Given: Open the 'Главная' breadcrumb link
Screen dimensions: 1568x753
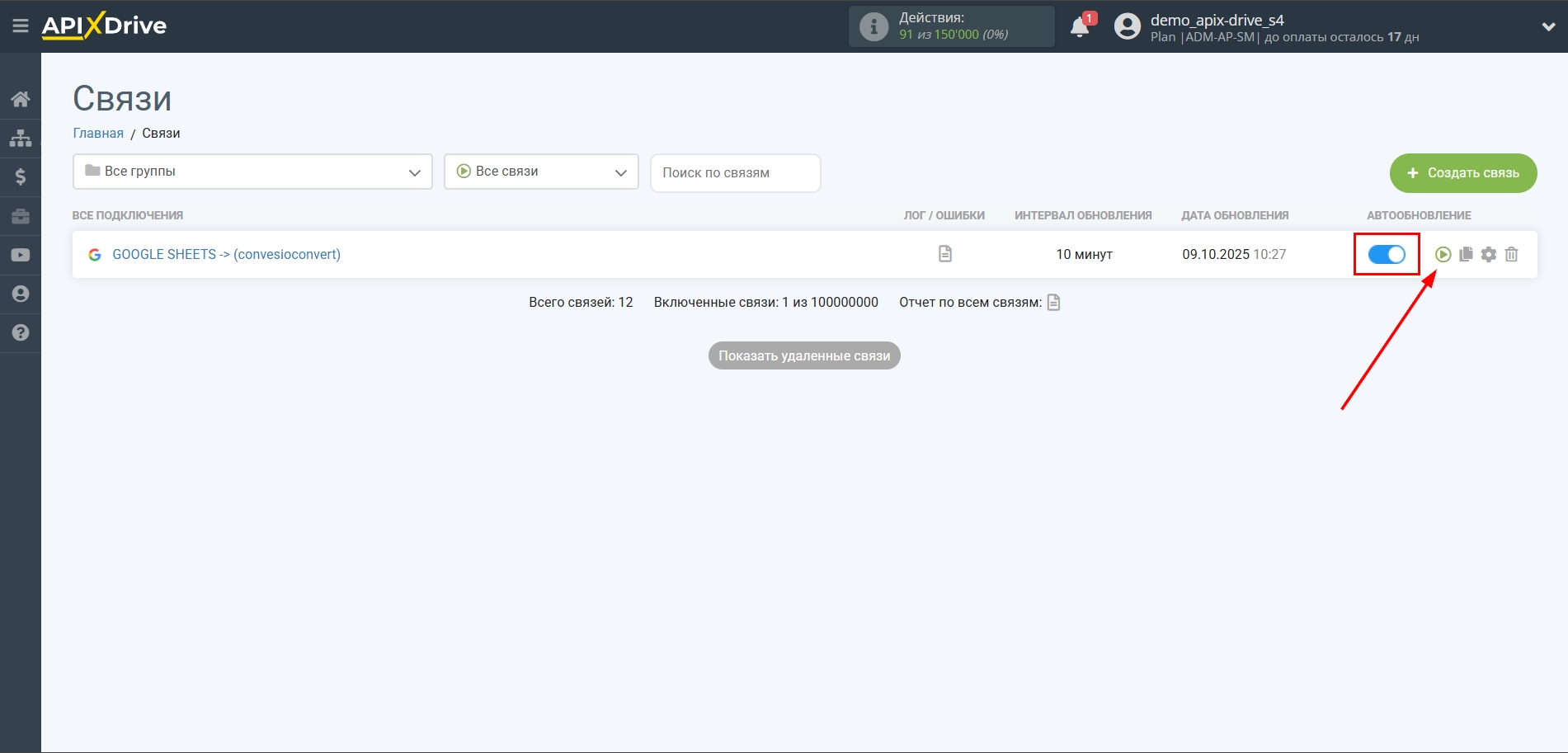Looking at the screenshot, I should click(98, 133).
